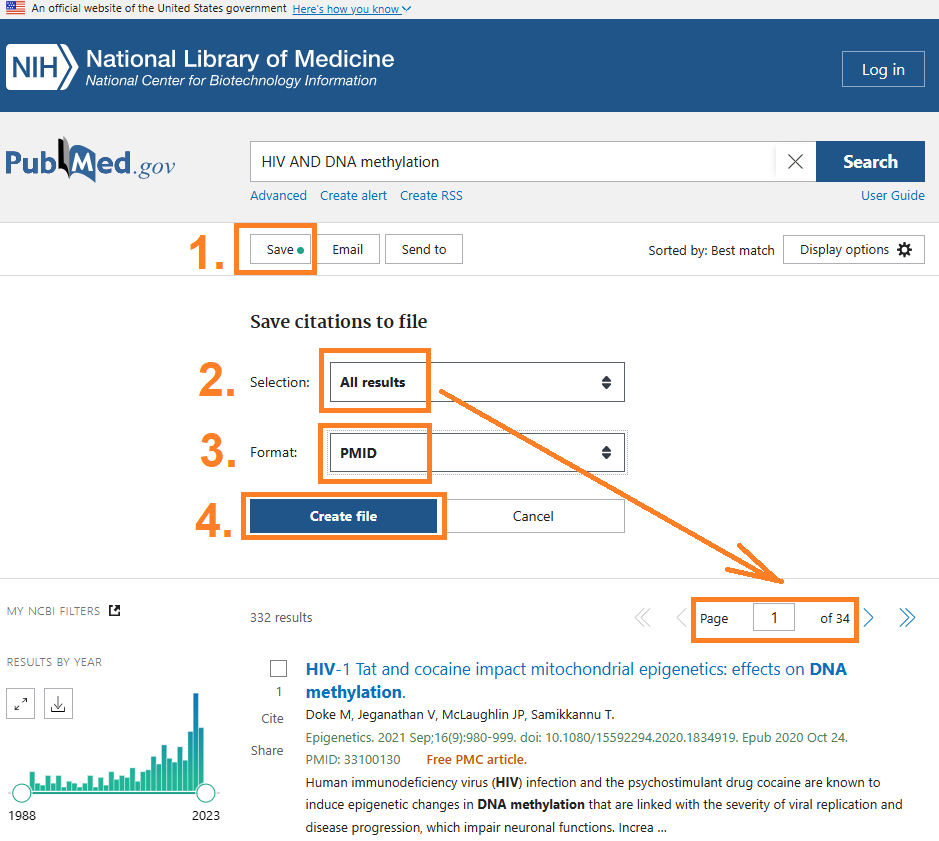Click the Save citations to file heading

point(338,322)
